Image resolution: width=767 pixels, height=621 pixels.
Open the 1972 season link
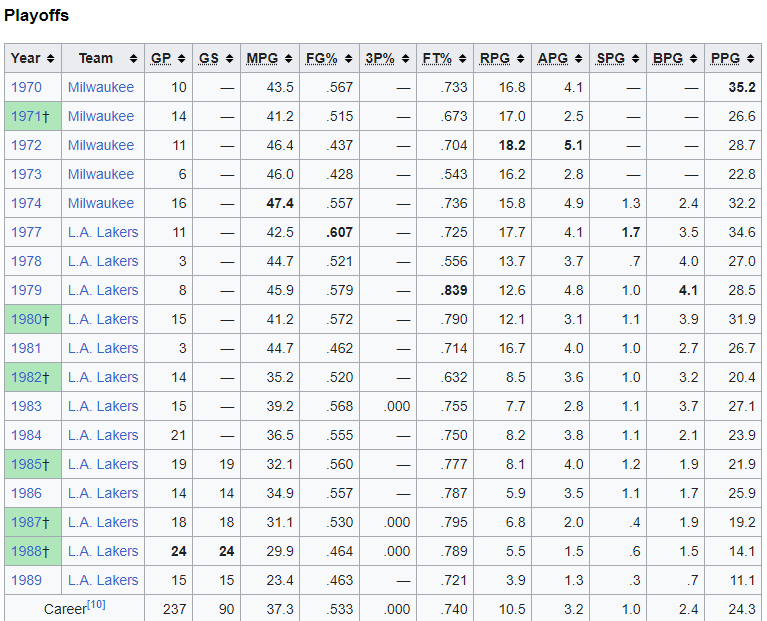(26, 145)
